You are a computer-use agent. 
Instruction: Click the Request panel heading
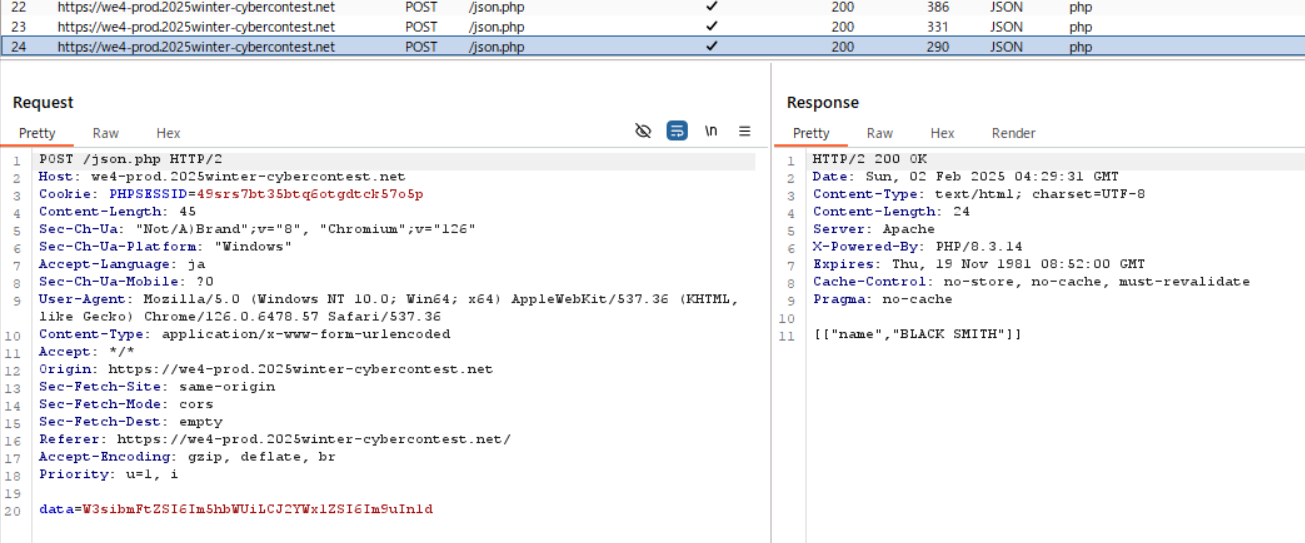tap(43, 102)
